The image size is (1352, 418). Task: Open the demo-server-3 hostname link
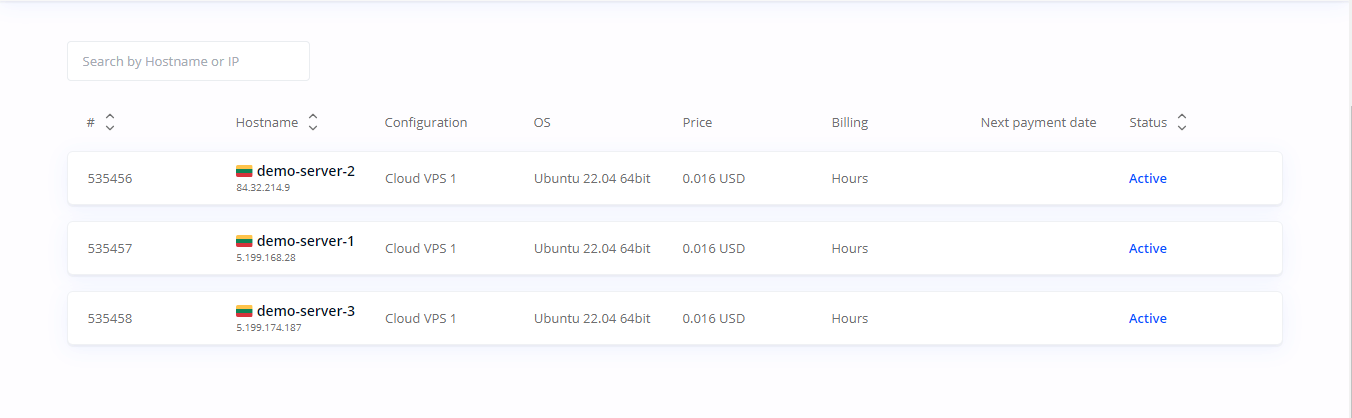[x=305, y=311]
